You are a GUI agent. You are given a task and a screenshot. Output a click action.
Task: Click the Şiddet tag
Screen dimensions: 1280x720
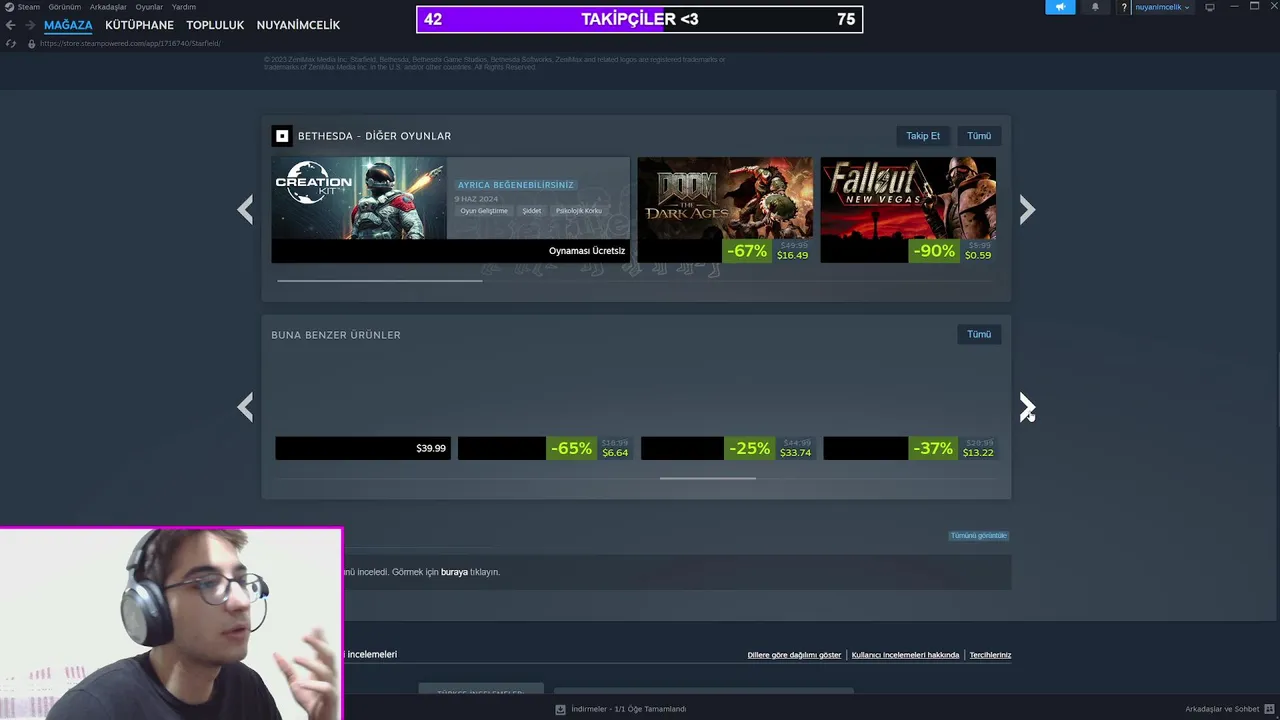[531, 211]
